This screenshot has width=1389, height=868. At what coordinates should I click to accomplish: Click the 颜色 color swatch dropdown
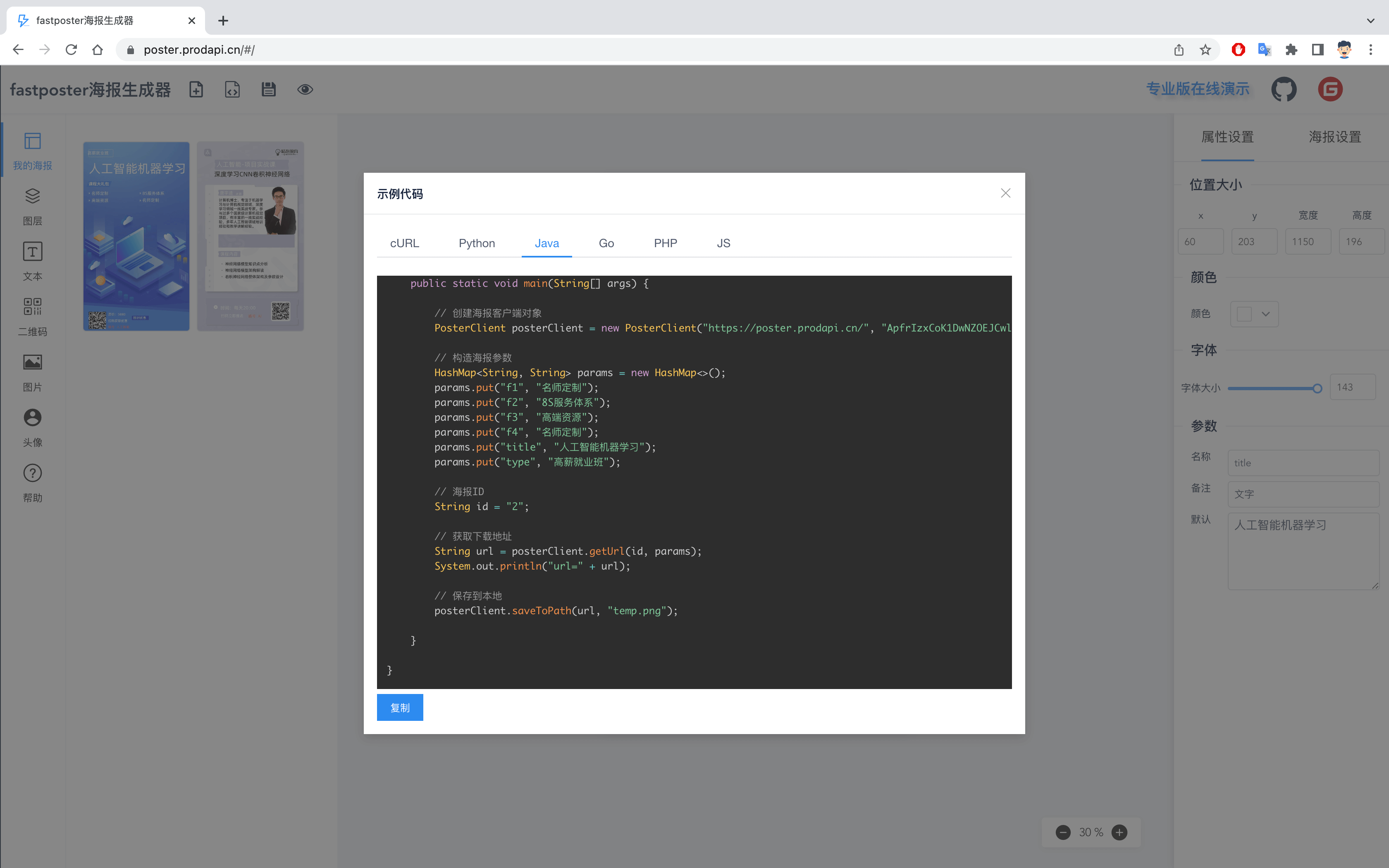[x=1254, y=313]
